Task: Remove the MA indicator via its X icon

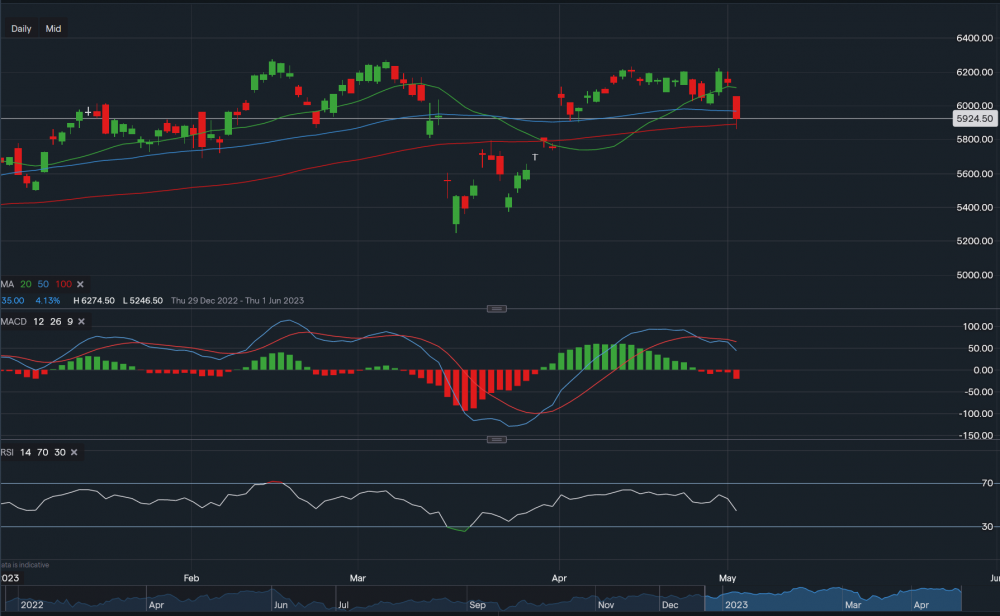Action: tap(80, 284)
